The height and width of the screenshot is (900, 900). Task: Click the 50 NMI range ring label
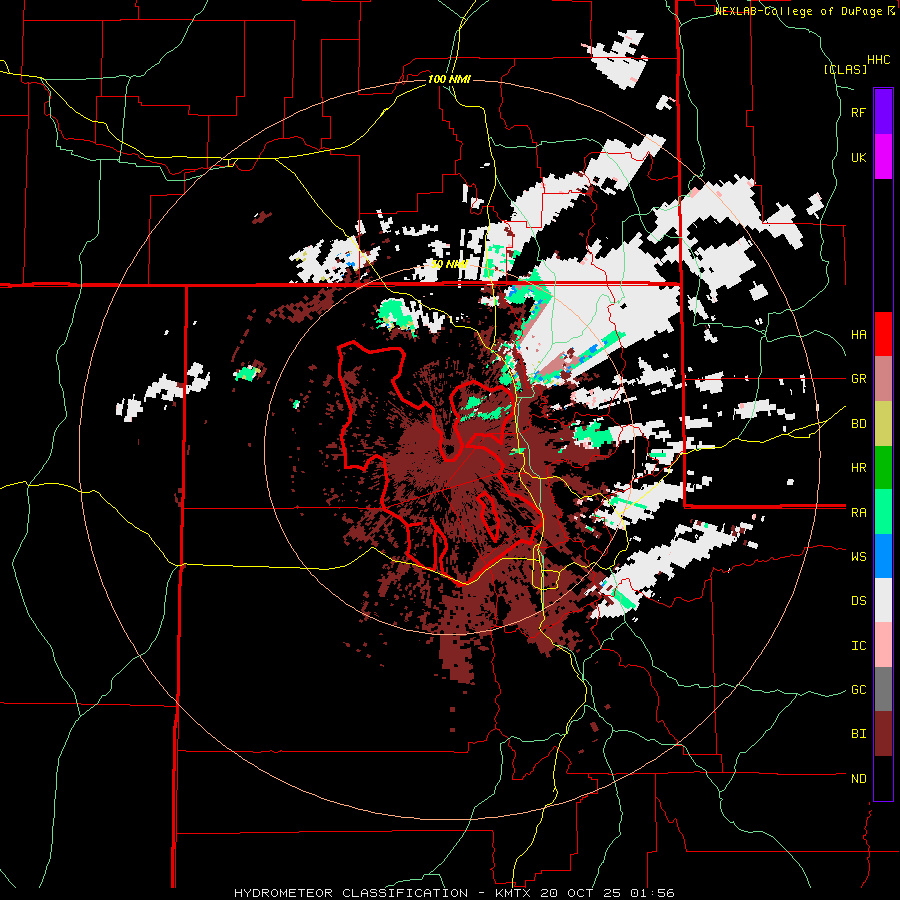pos(449,265)
